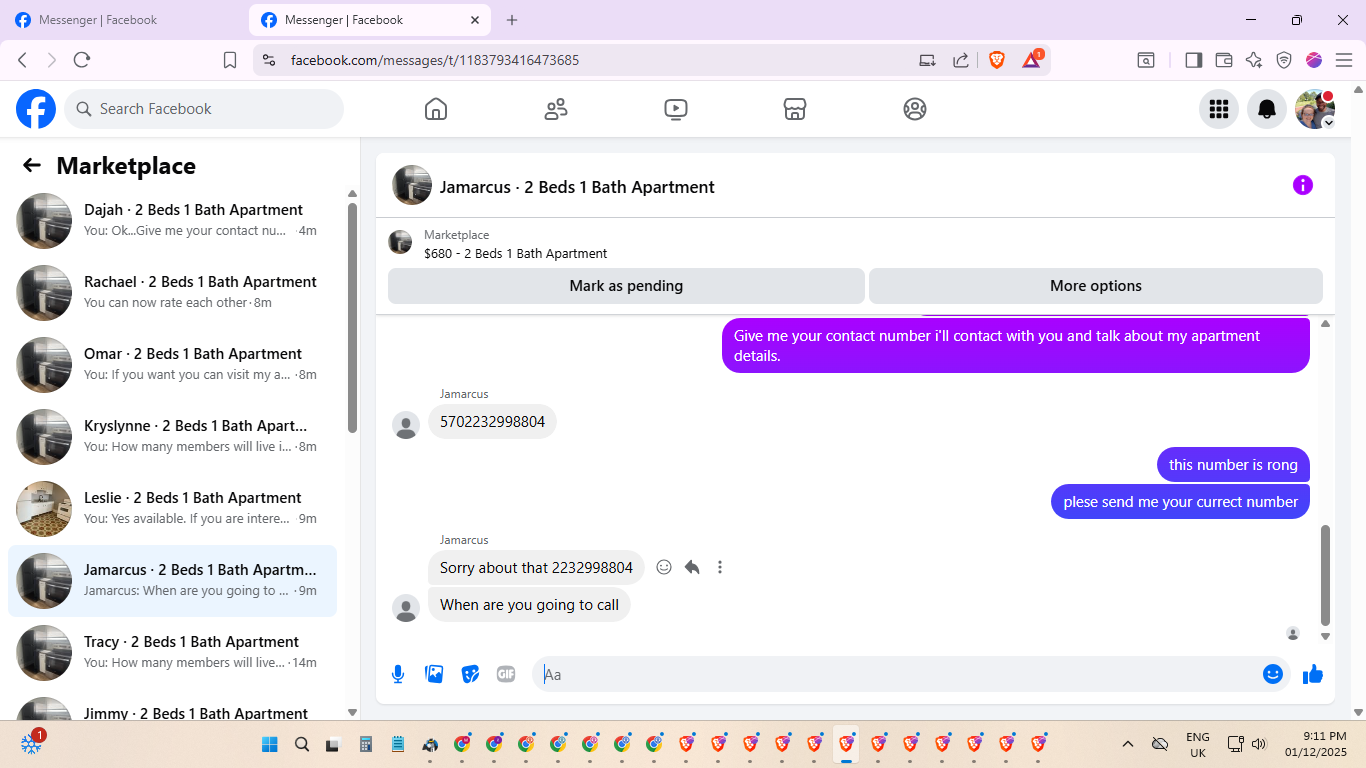Open the account profile picture menu
The image size is (1366, 768).
(x=1315, y=109)
